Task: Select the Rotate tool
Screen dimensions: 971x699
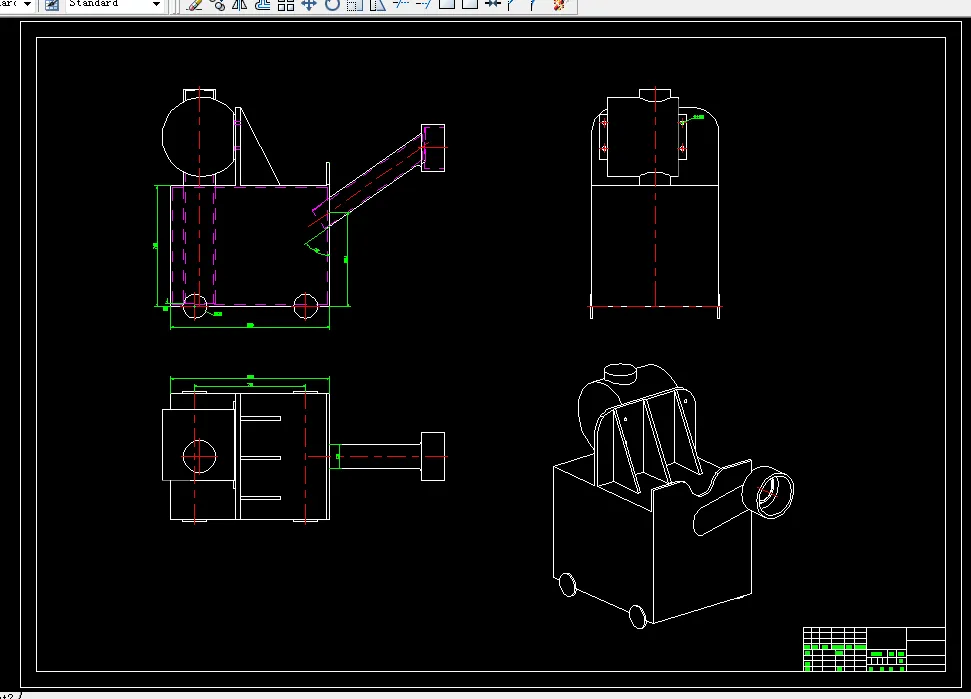Action: point(332,5)
